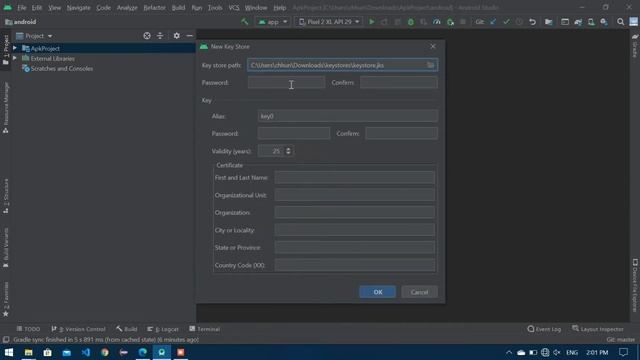Select Scratches and Consoles in tree
The image size is (640, 360).
click(x=62, y=69)
